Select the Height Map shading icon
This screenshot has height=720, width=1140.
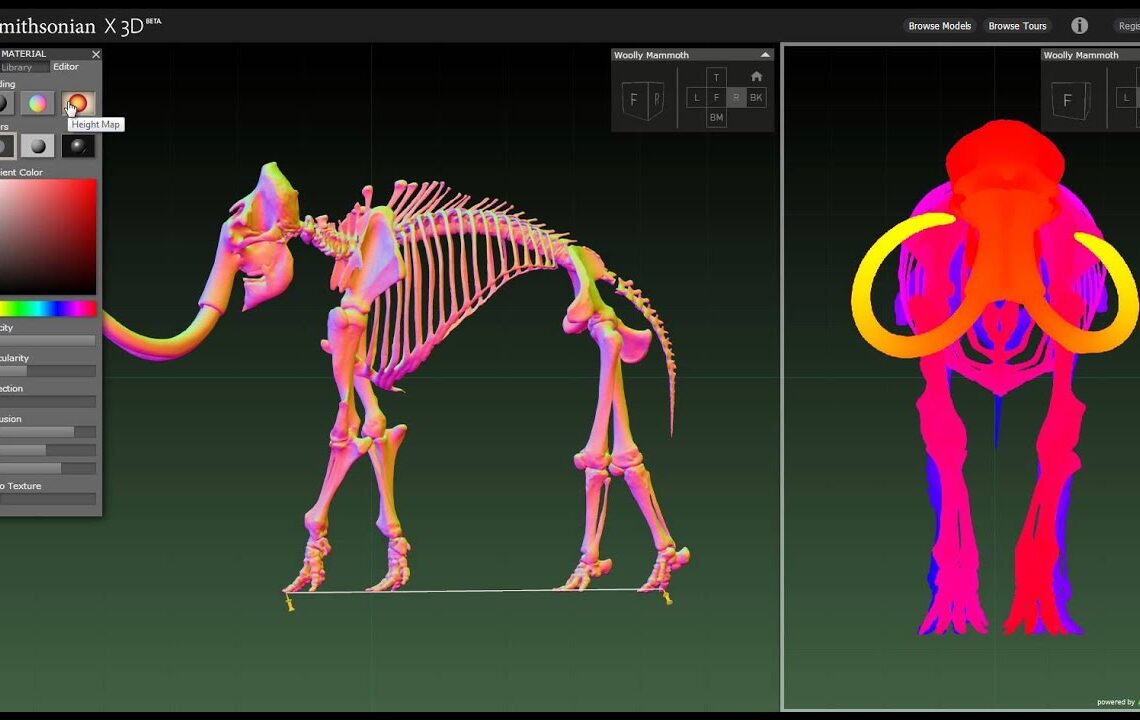(x=77, y=103)
